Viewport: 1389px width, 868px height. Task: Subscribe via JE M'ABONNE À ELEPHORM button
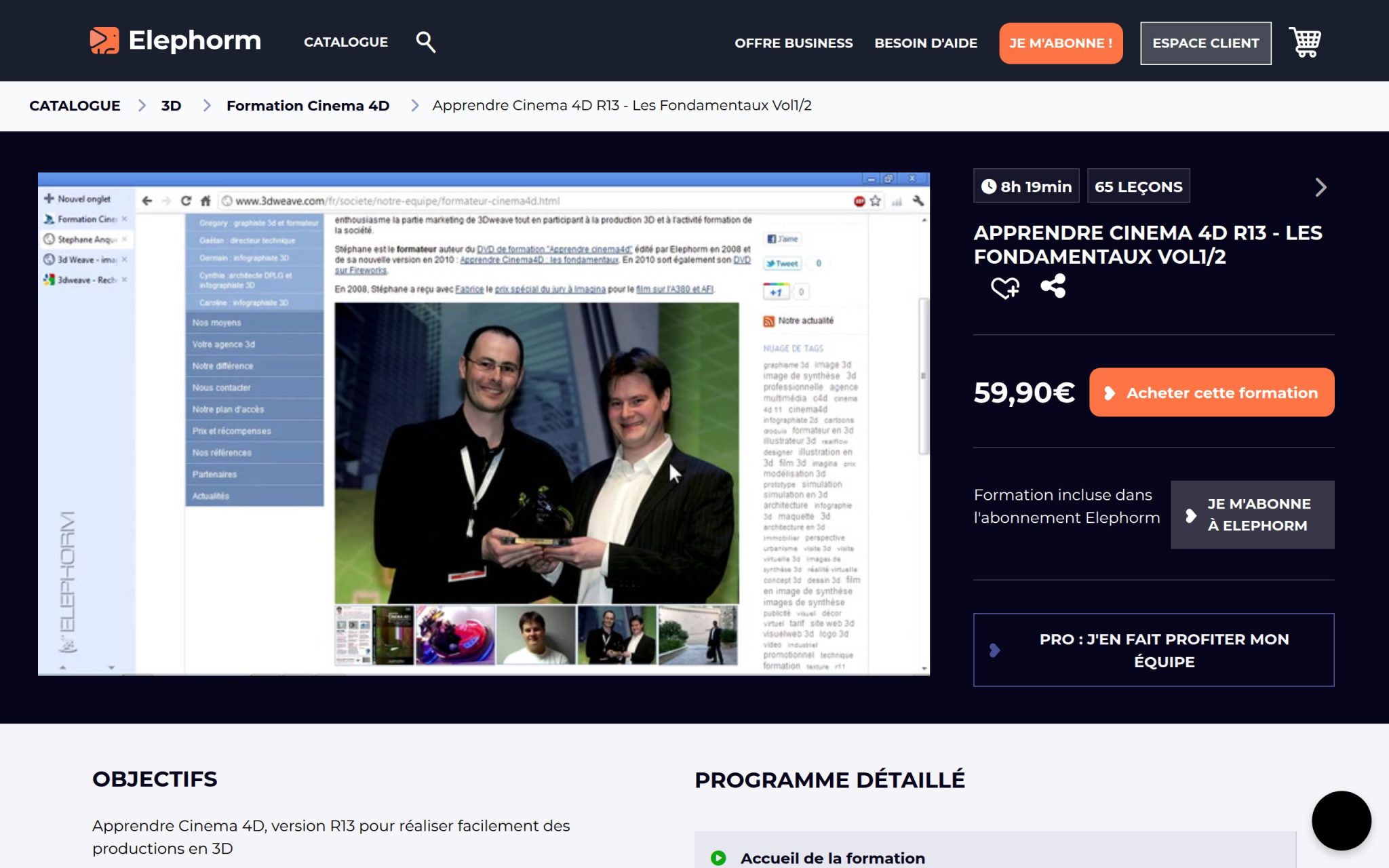click(1252, 515)
